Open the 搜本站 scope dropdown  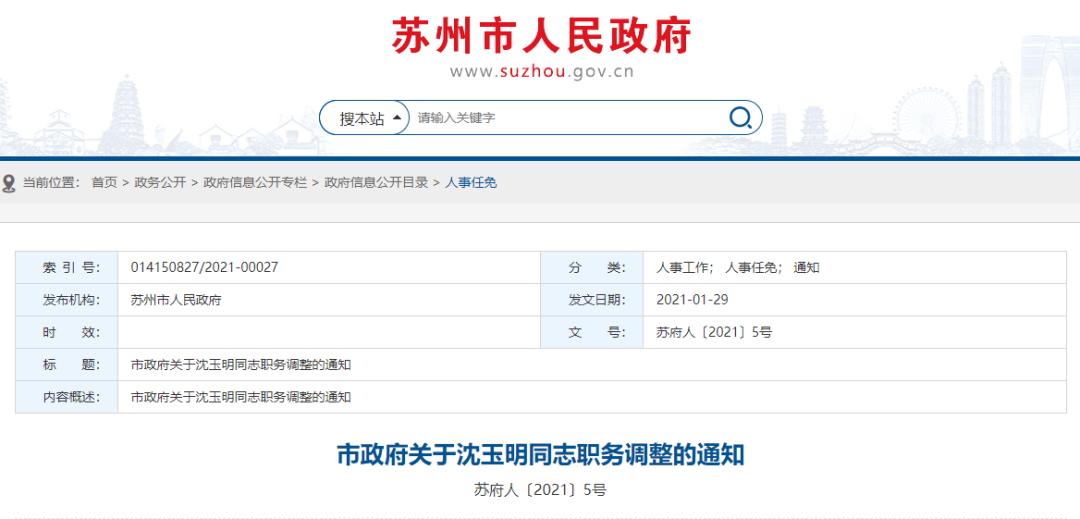point(365,118)
